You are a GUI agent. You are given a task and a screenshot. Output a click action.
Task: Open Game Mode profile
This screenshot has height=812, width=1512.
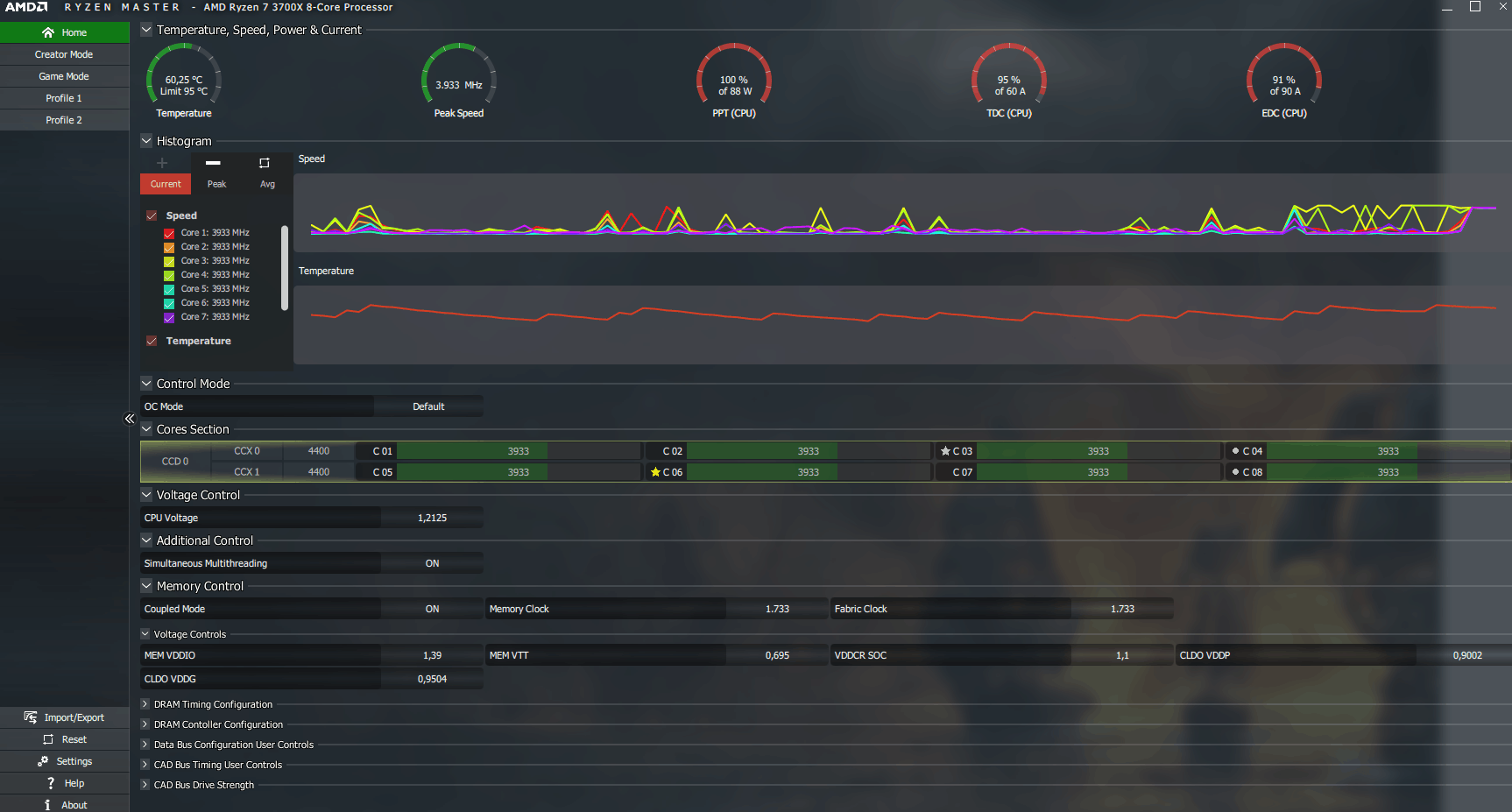point(64,76)
